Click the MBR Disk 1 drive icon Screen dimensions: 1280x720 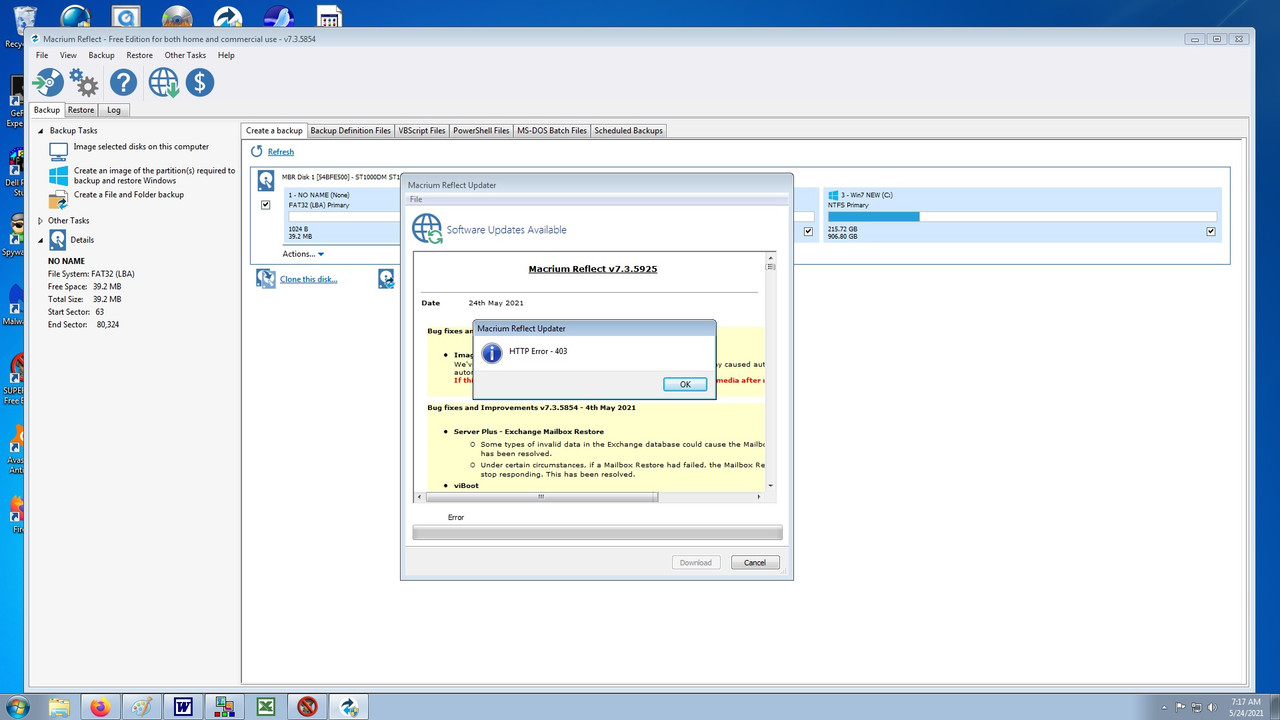click(265, 180)
